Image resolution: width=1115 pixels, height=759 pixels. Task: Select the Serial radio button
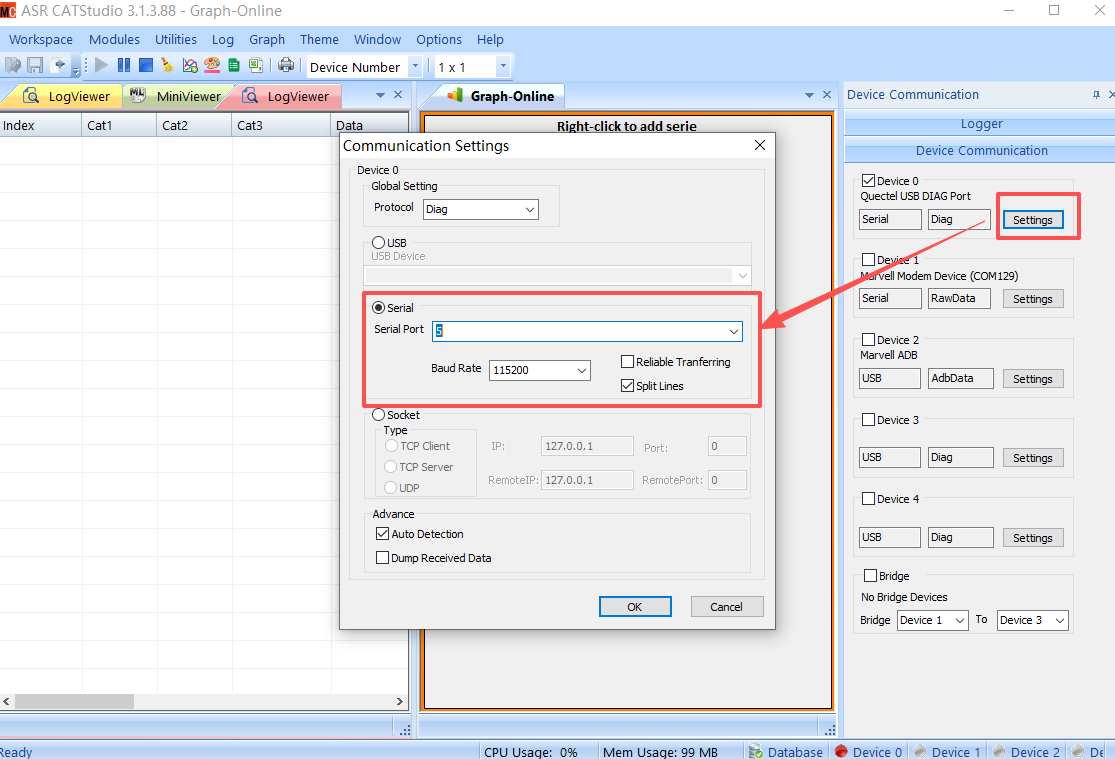pos(378,307)
